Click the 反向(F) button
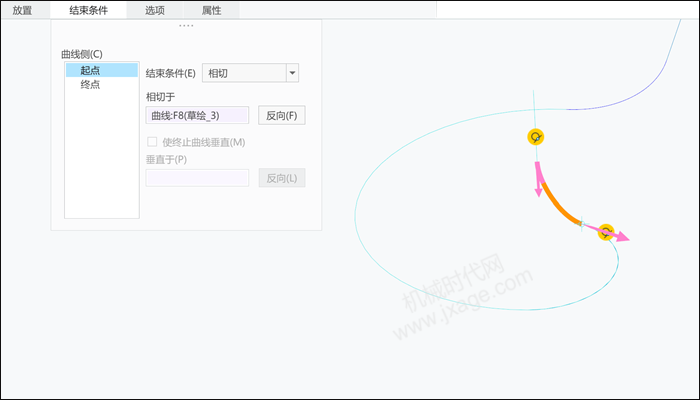Image resolution: width=700 pixels, height=400 pixels. (x=282, y=115)
